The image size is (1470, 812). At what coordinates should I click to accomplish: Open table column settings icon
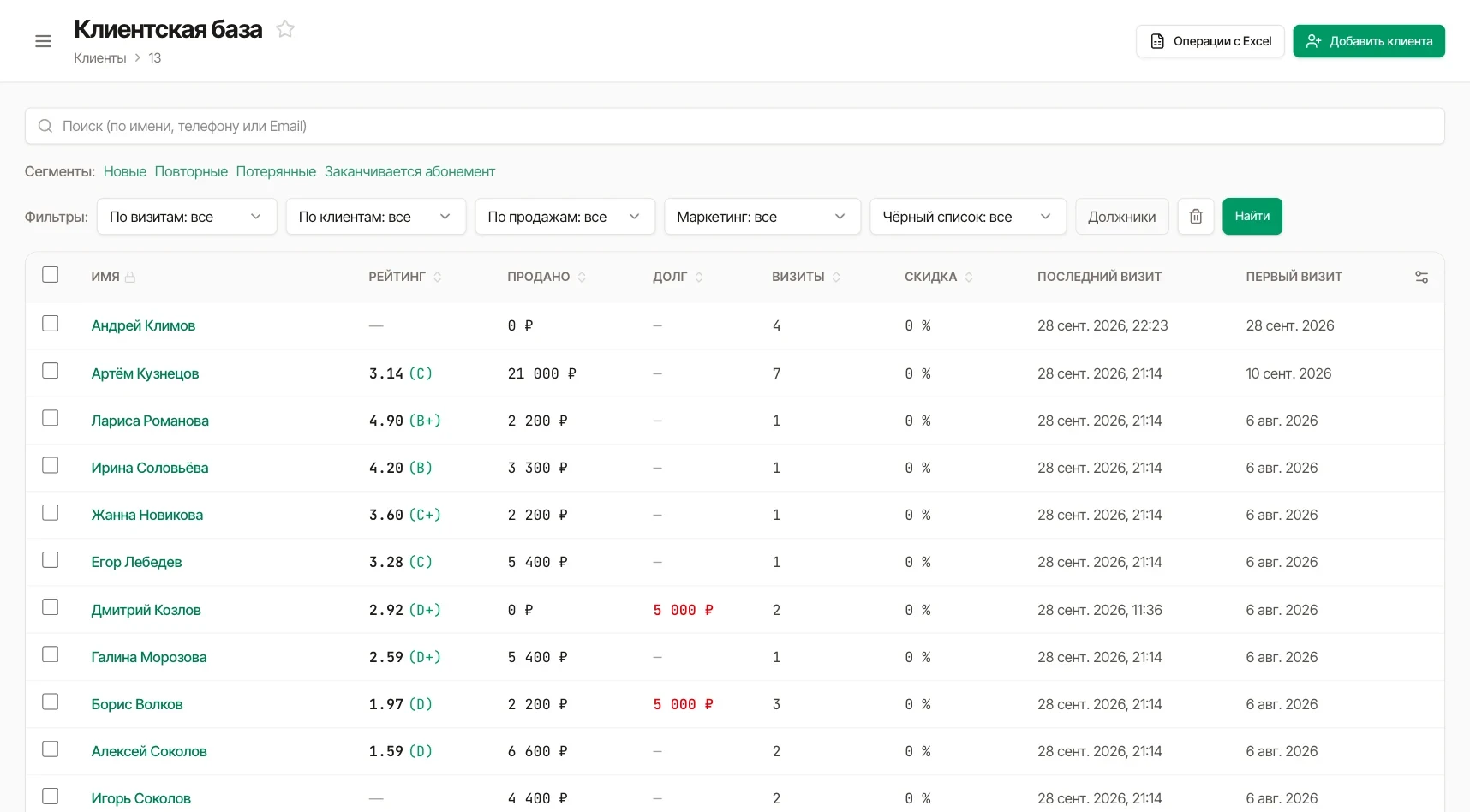click(1421, 277)
